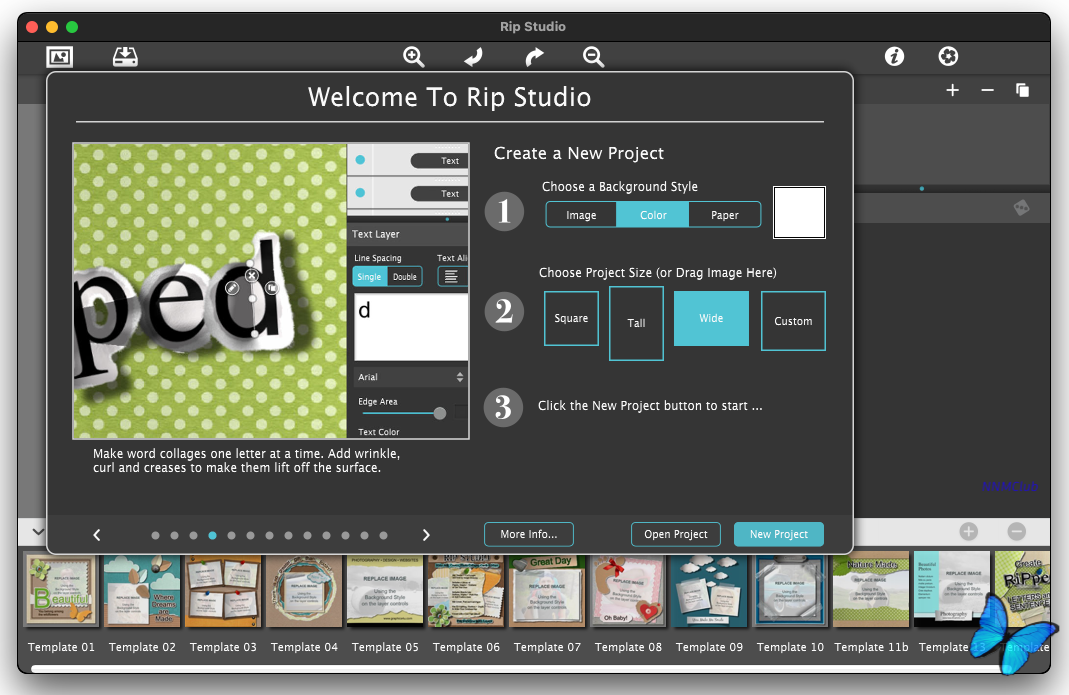Click the save-to-disk toolbar icon

125,57
